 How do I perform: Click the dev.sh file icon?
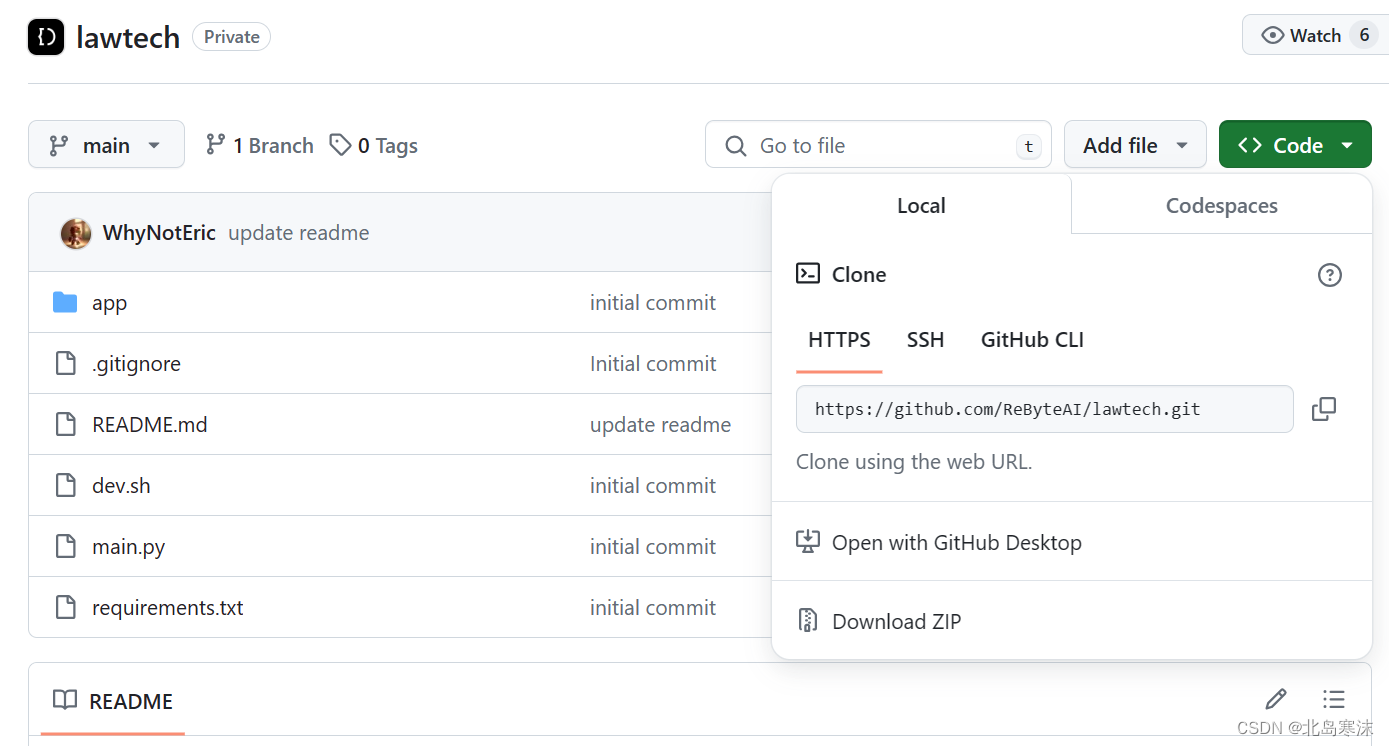(x=65, y=485)
